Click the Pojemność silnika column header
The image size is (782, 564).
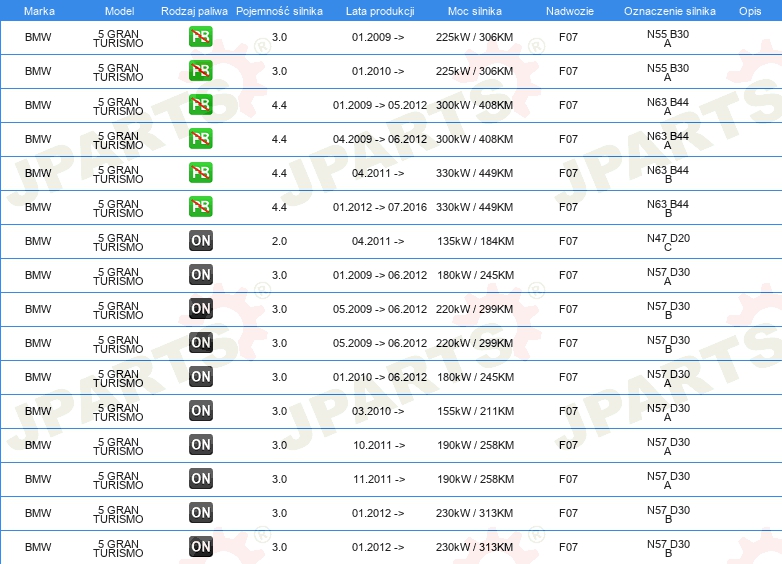coord(279,11)
